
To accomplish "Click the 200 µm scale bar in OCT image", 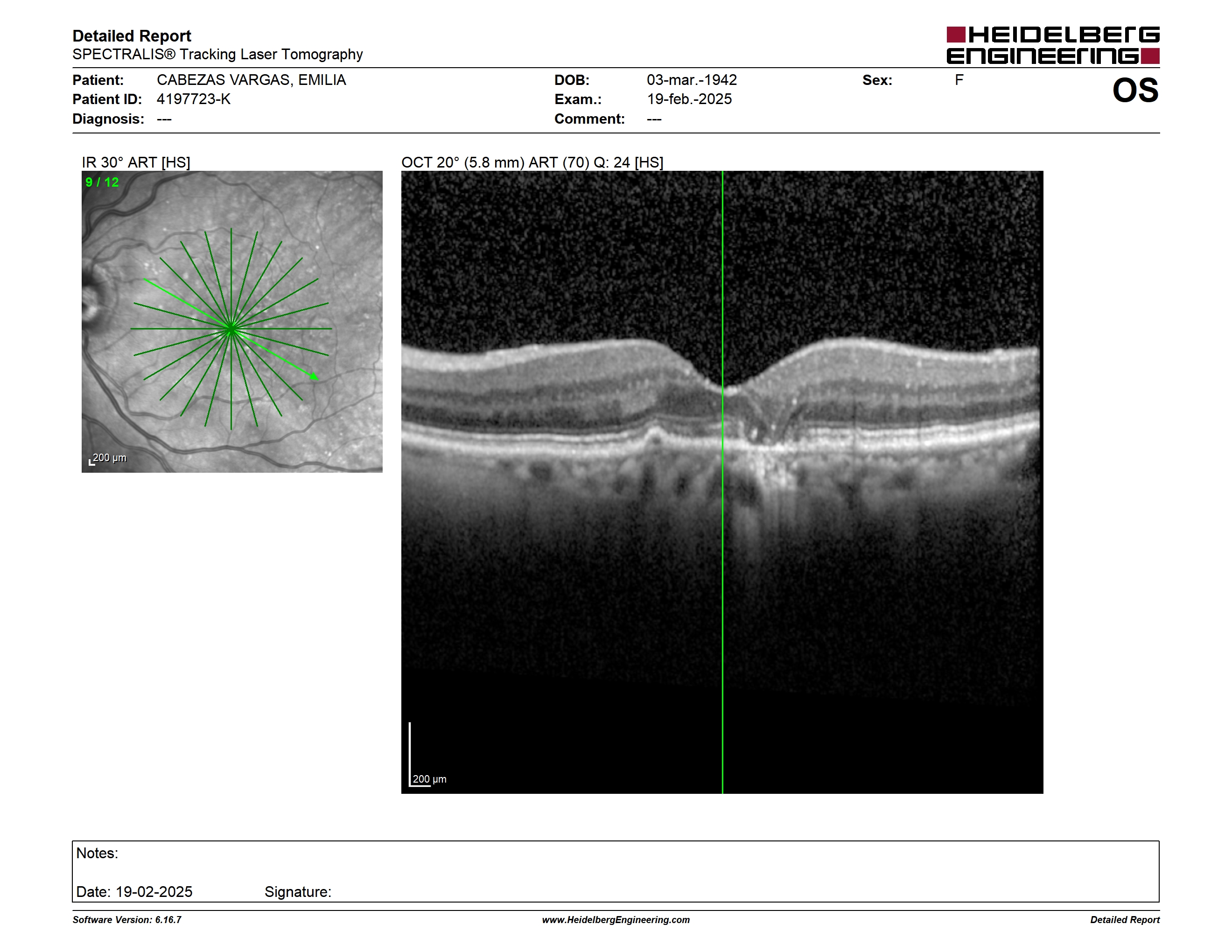I will [427, 756].
